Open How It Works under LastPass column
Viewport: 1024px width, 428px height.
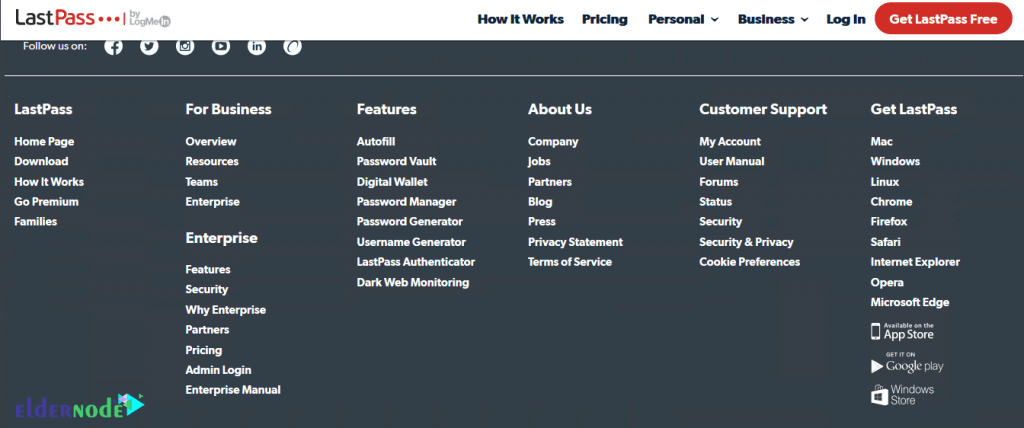(x=49, y=182)
